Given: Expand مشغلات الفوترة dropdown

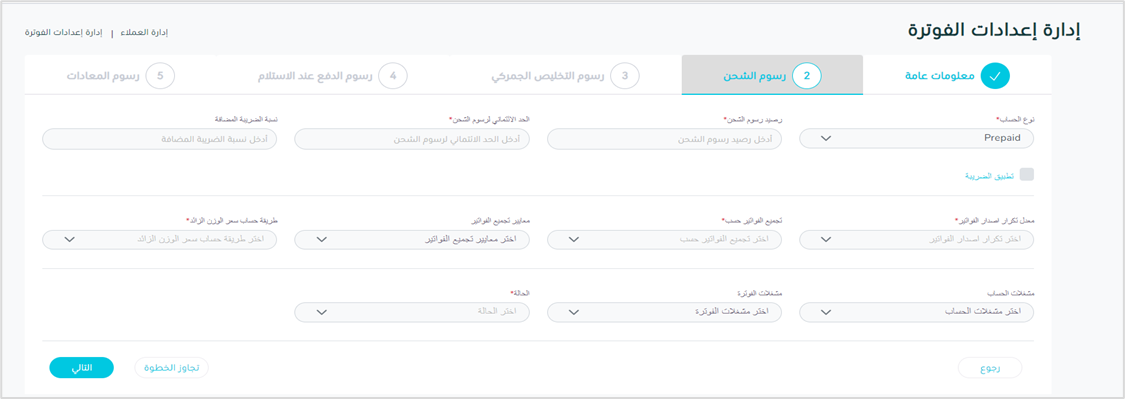Looking at the screenshot, I should (664, 312).
